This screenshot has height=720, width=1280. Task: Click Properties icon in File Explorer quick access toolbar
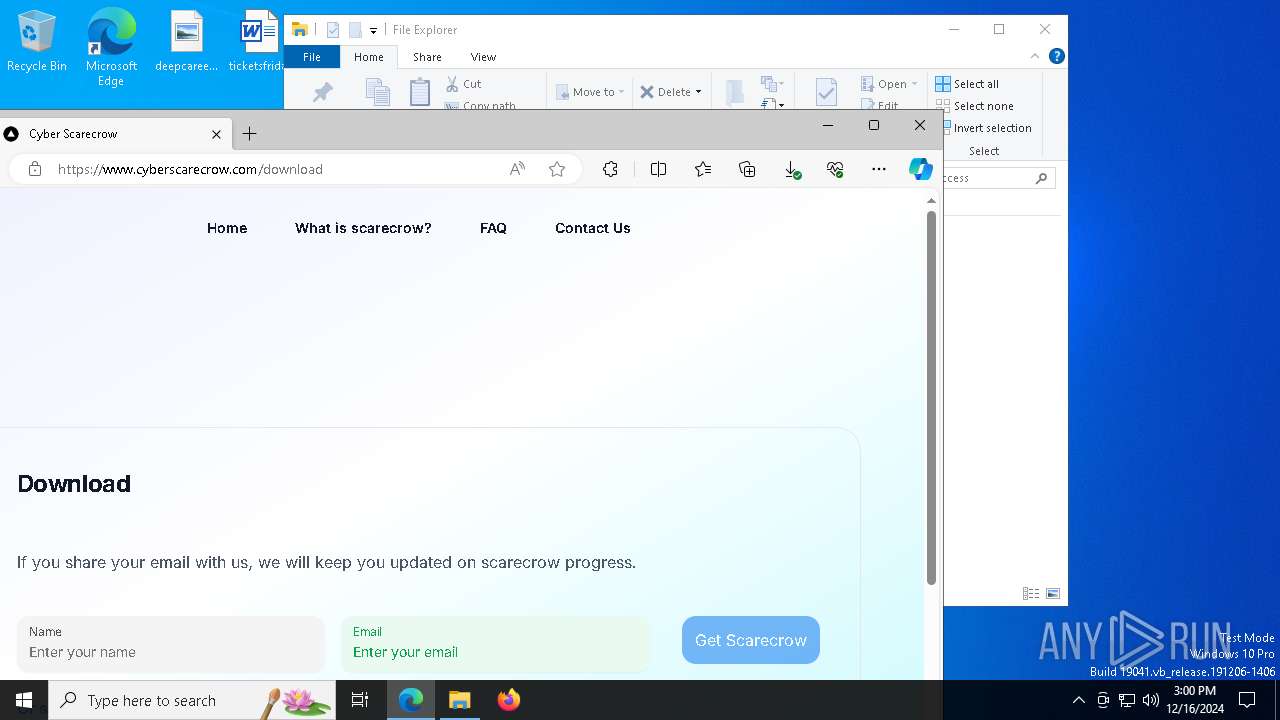(x=333, y=30)
